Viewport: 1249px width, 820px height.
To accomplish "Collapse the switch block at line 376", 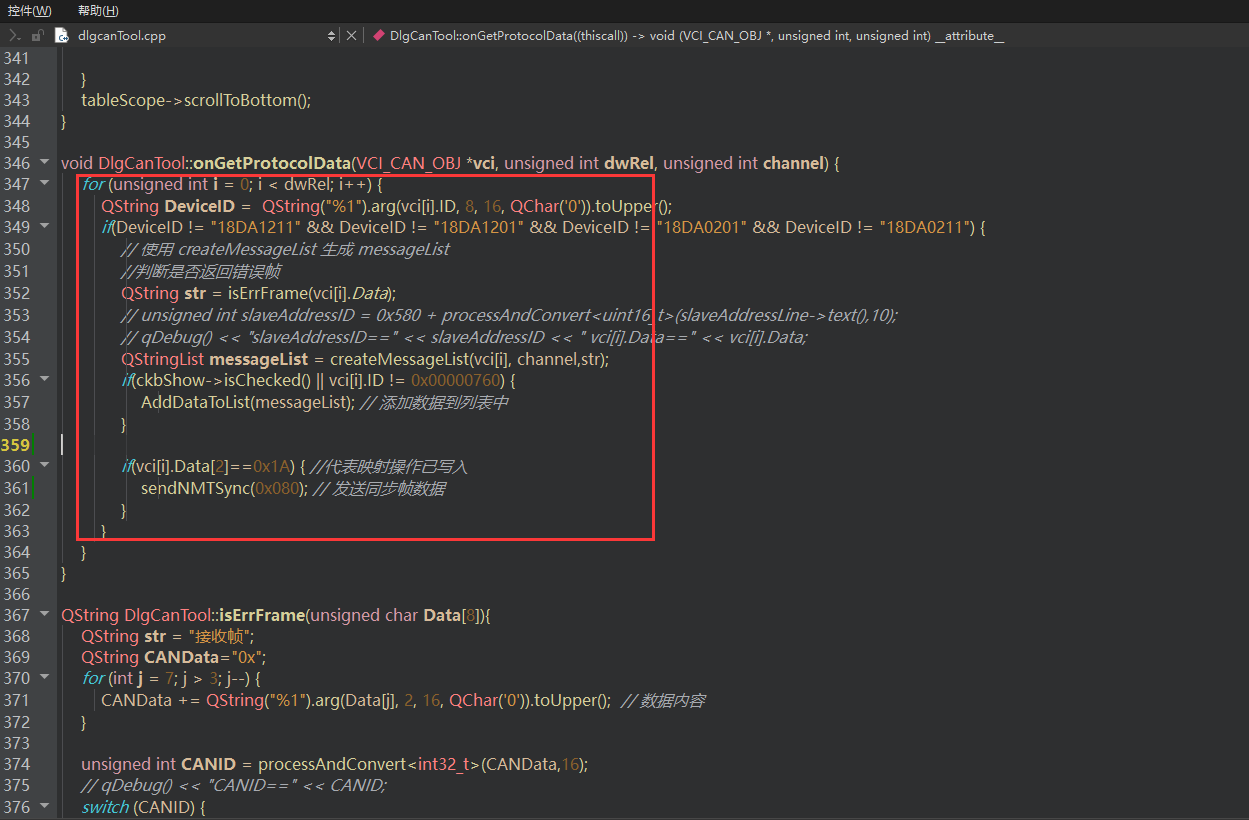I will pos(44,806).
